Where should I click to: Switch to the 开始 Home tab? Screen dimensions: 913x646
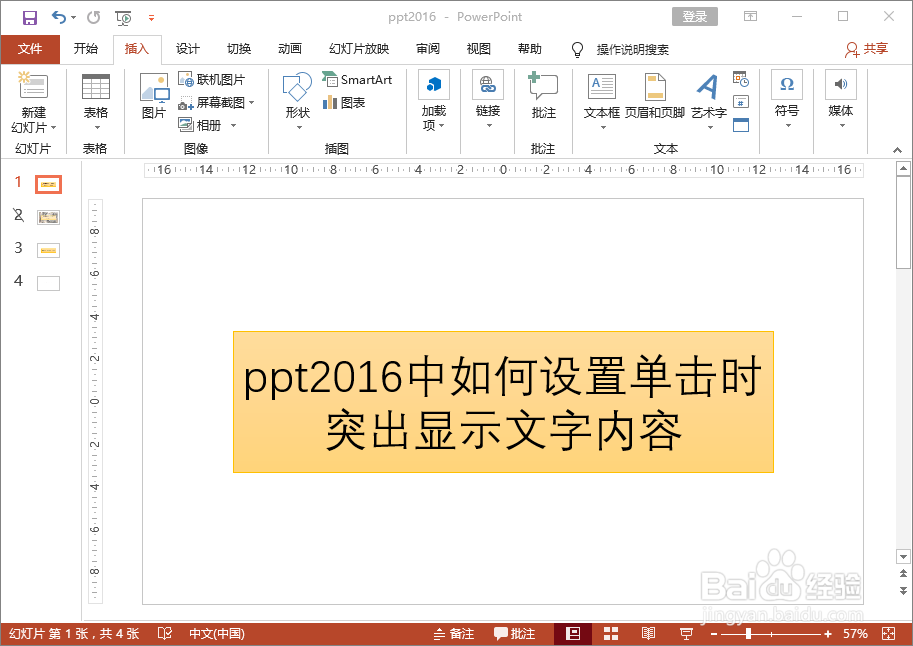[x=86, y=49]
